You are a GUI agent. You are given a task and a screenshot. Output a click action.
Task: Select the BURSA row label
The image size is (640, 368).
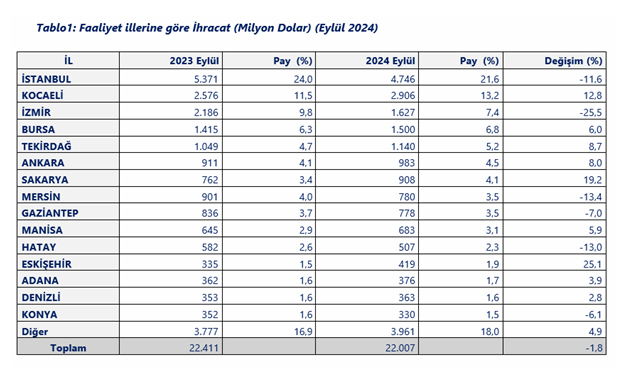tap(38, 129)
